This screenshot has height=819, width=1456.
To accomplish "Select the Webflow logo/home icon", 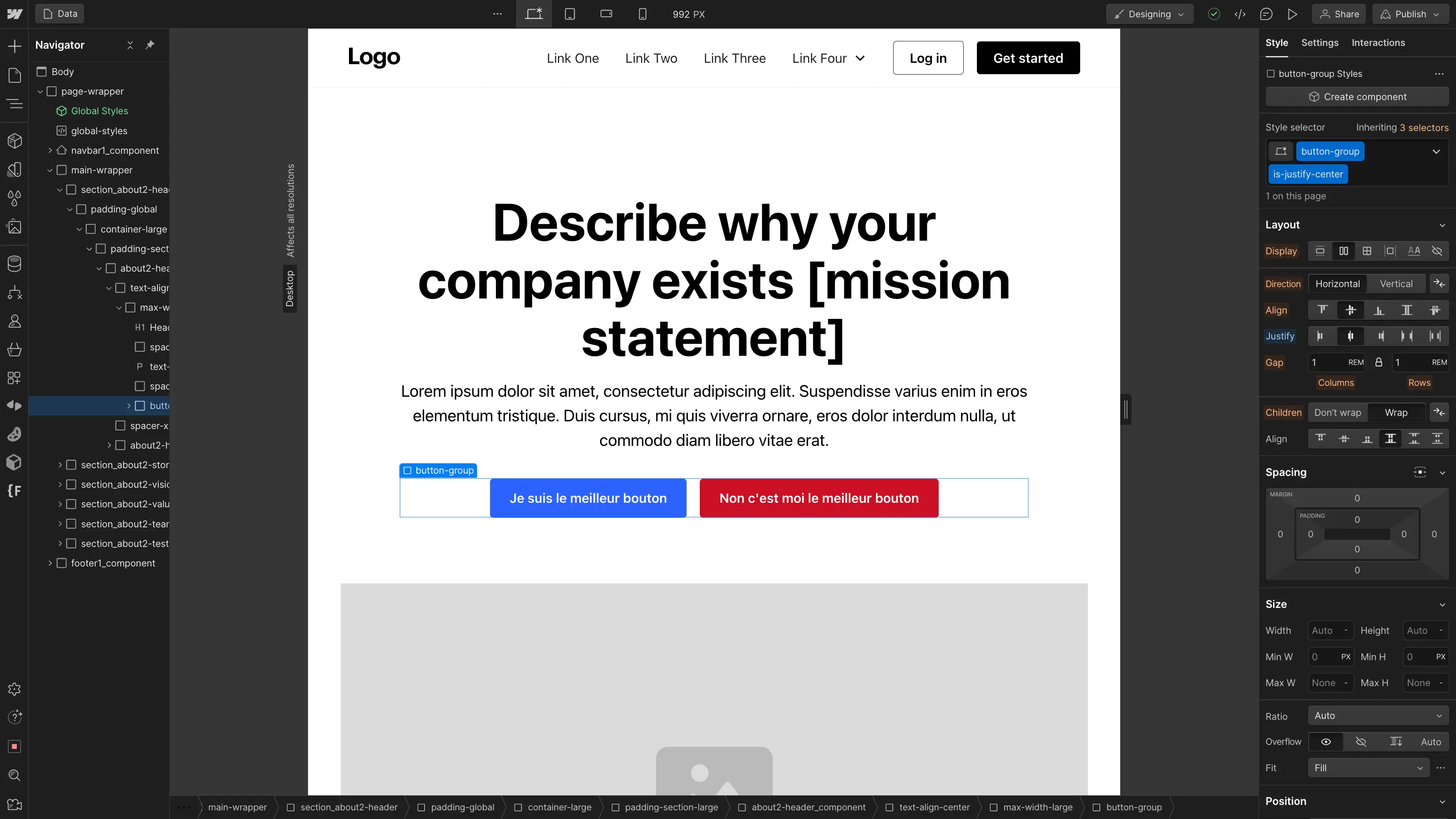I will 14,13.
